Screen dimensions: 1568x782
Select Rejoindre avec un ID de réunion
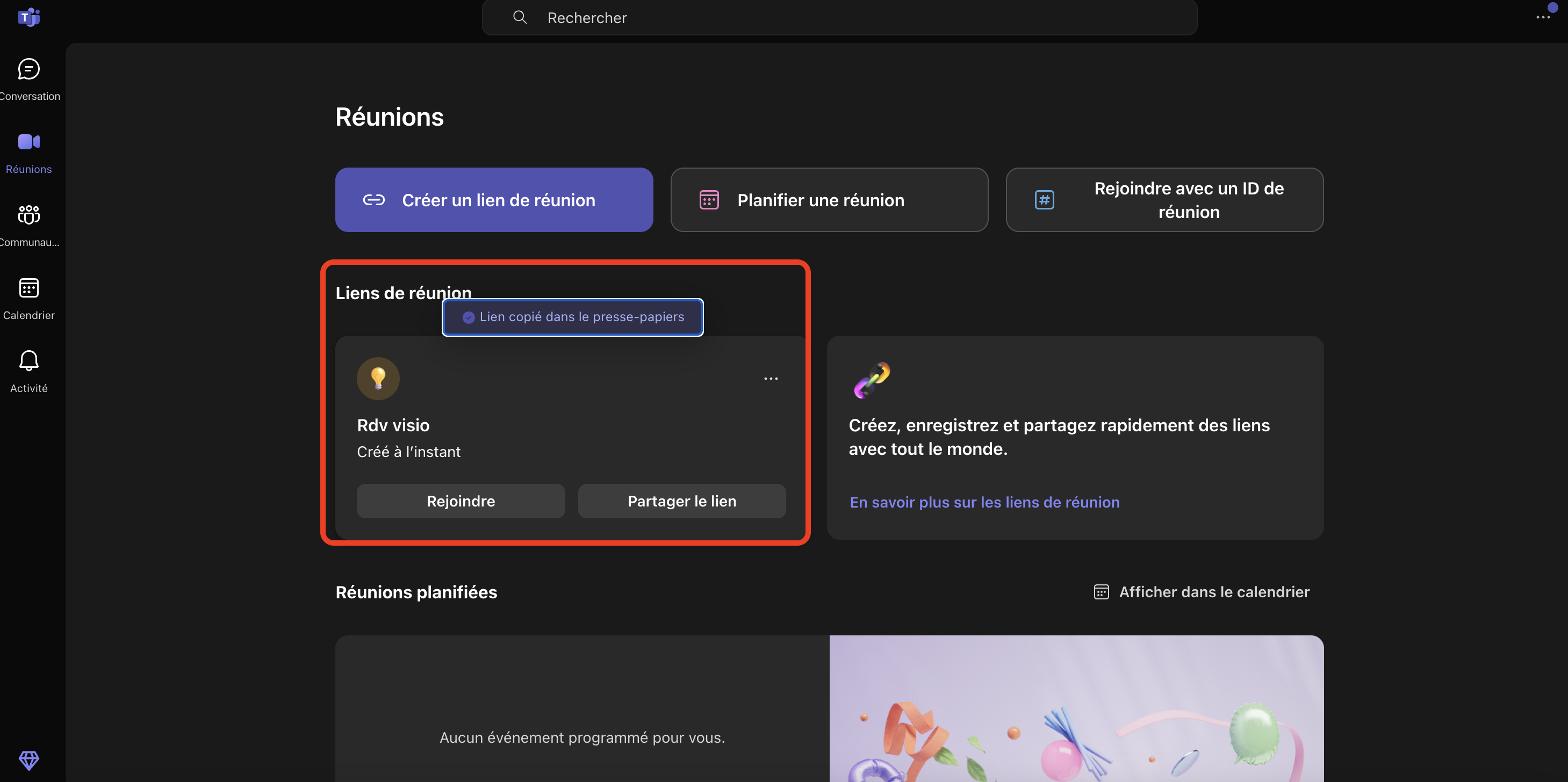1164,200
